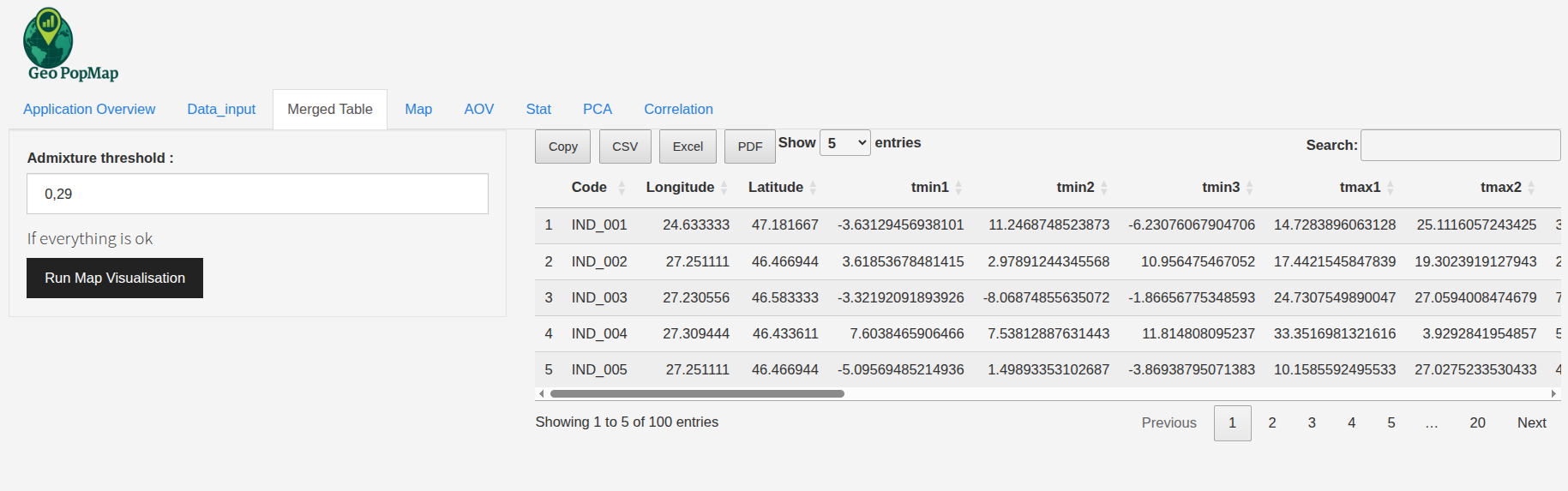The width and height of the screenshot is (1568, 491).
Task: Click right arrow of horizontal table scrollbar
Action: click(x=1553, y=394)
